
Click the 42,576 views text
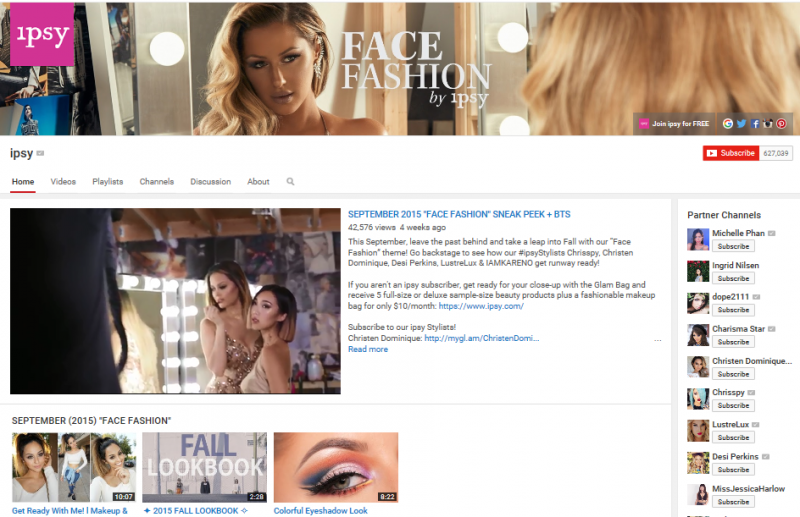[x=371, y=227]
